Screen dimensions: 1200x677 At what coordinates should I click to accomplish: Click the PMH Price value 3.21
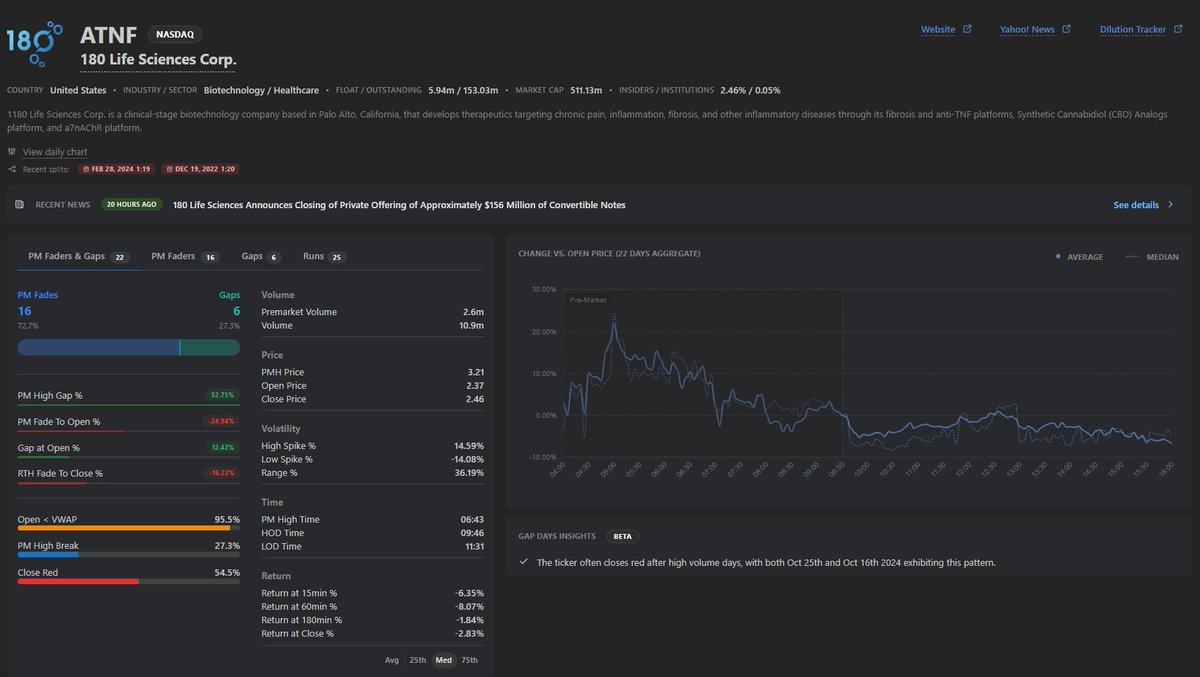coord(475,372)
